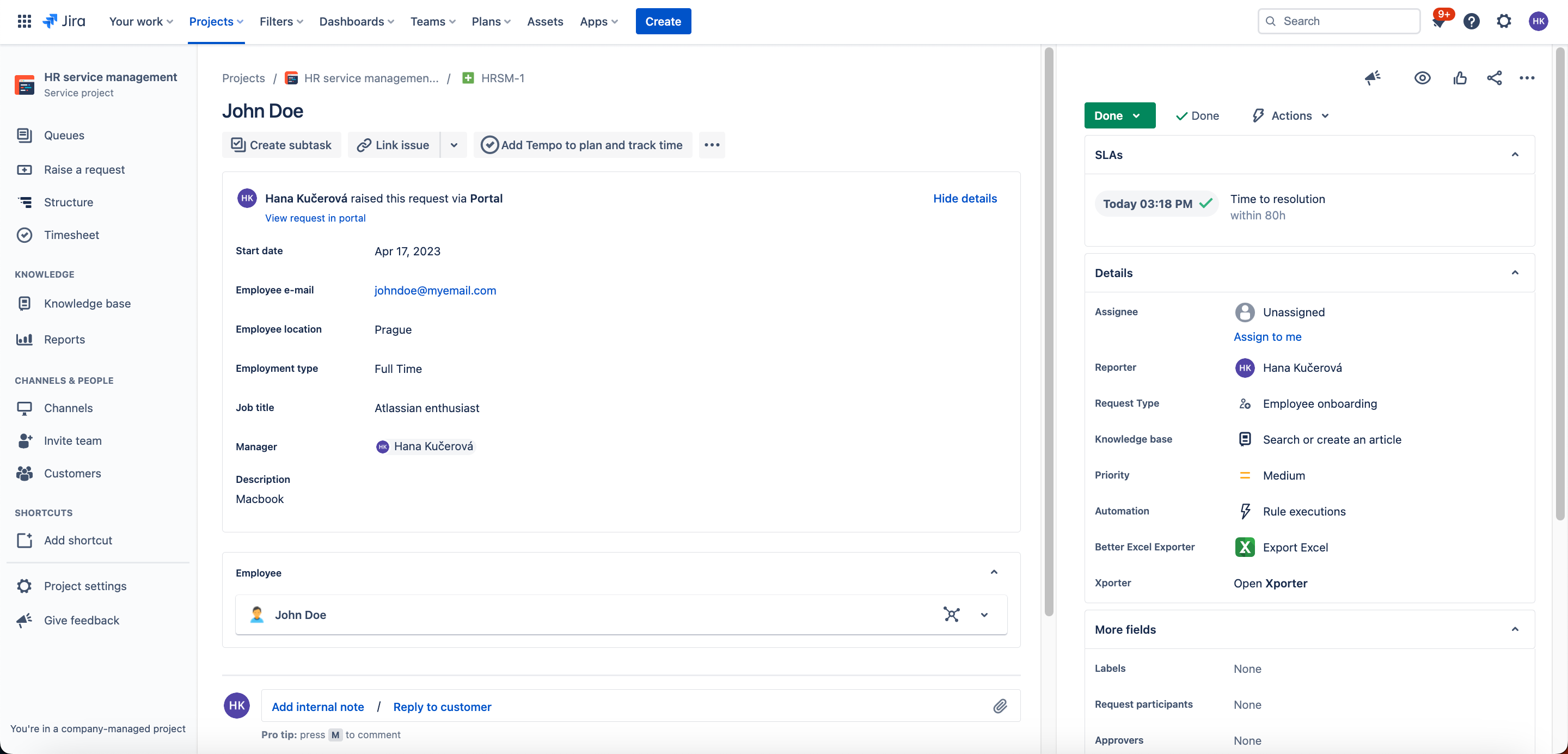Open the help question mark icon
The image size is (1568, 754).
1471,21
